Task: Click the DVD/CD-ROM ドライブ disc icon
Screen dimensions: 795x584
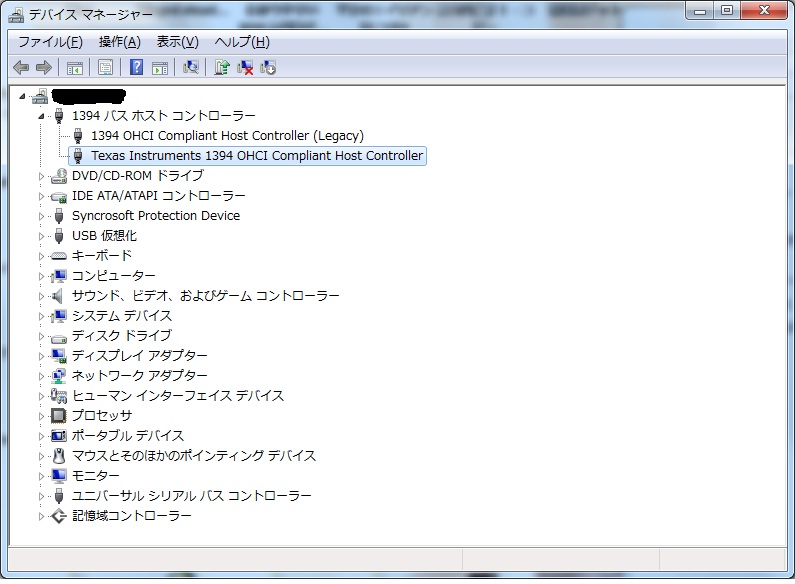Action: [59, 176]
